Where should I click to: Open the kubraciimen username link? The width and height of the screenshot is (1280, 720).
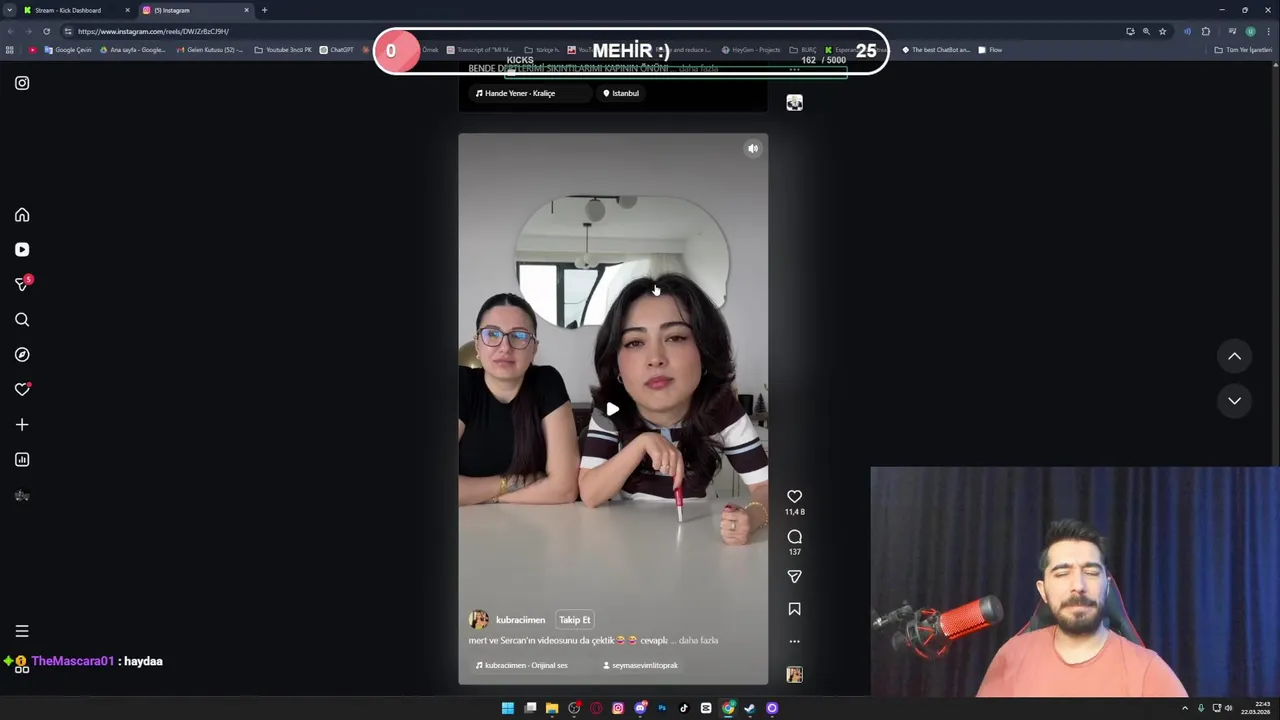pyautogui.click(x=520, y=620)
